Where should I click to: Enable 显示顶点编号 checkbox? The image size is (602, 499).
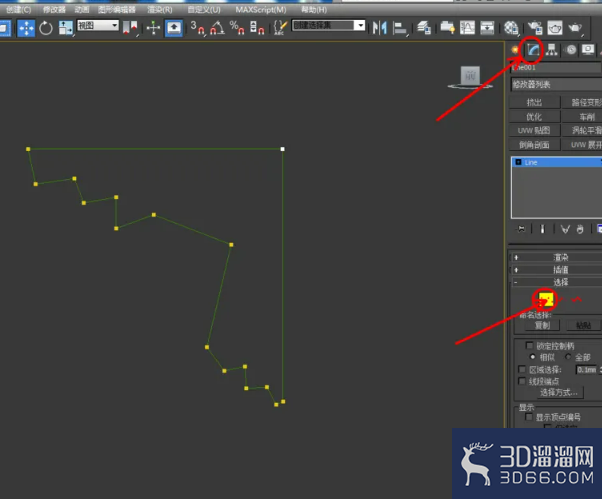[x=529, y=417]
